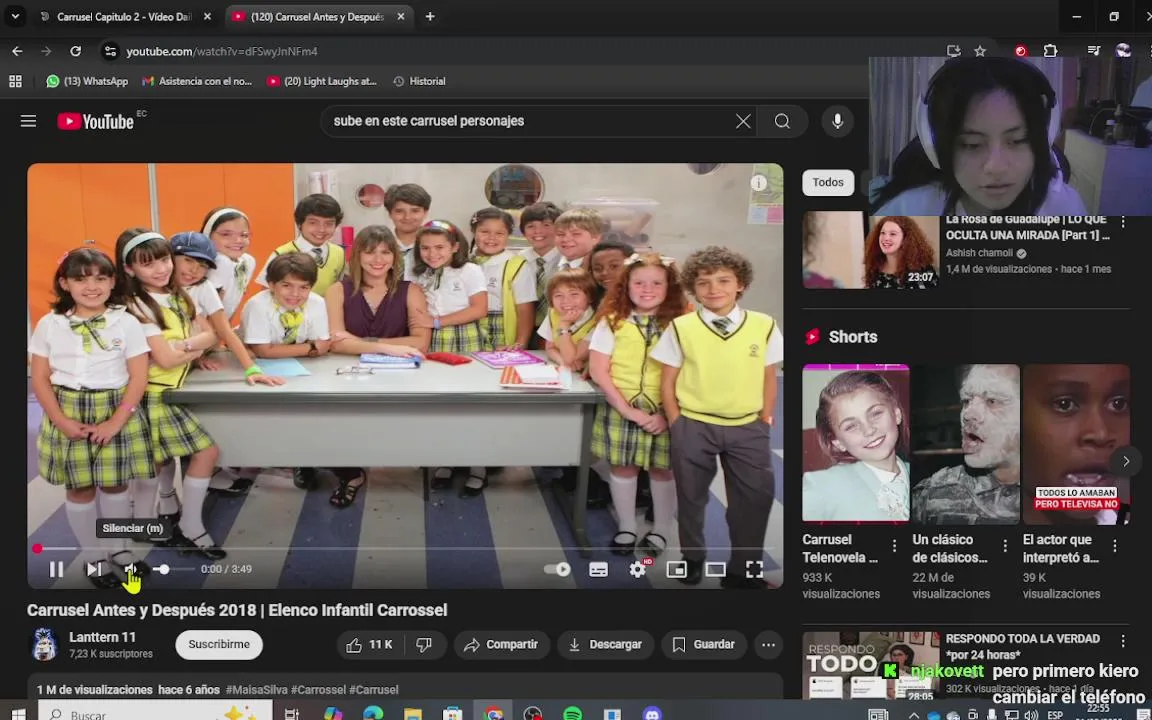Screen dimensions: 1152x720
Task: Open the WhatsApp bookmark
Action: (x=87, y=82)
